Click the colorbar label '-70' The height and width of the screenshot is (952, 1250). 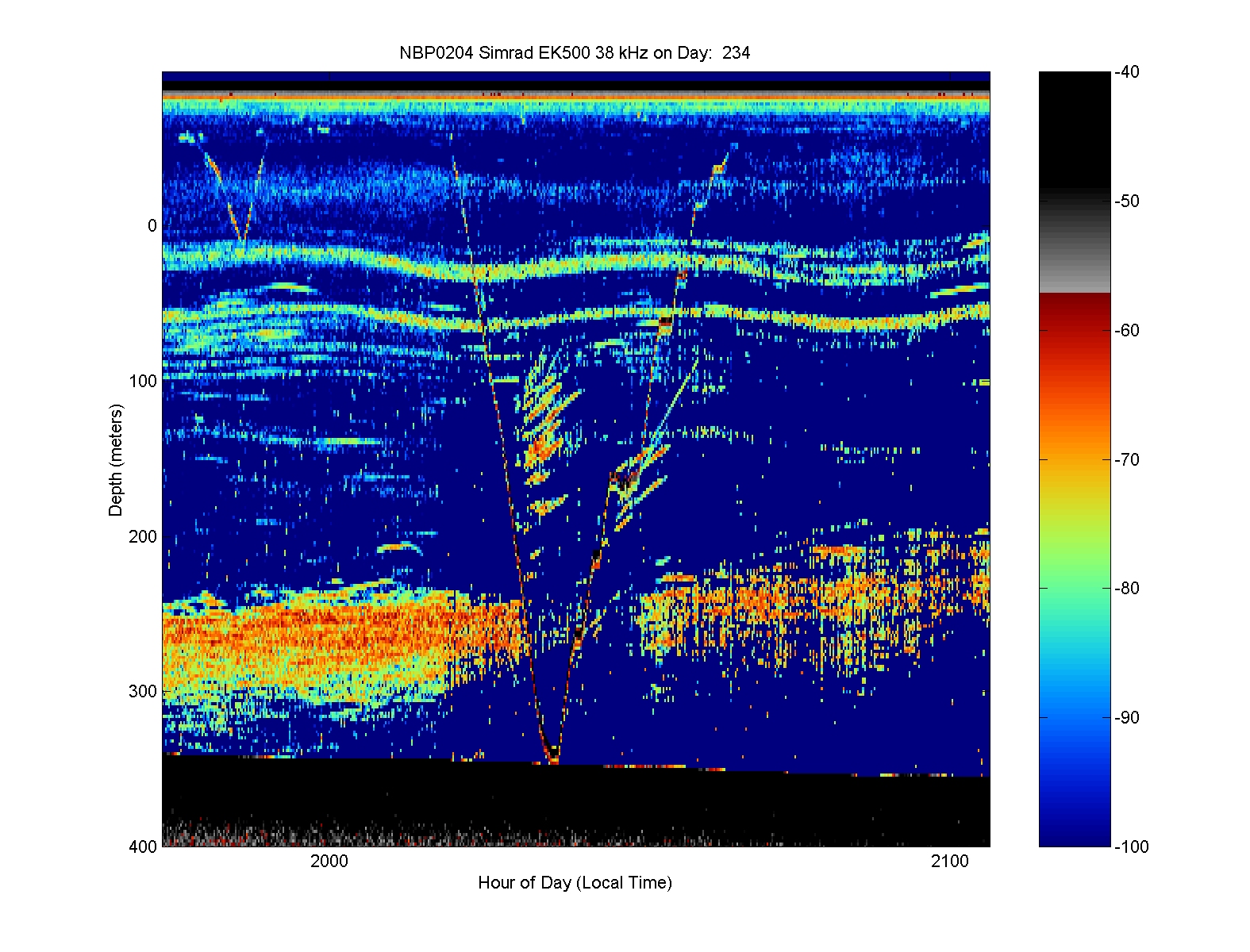click(1126, 460)
